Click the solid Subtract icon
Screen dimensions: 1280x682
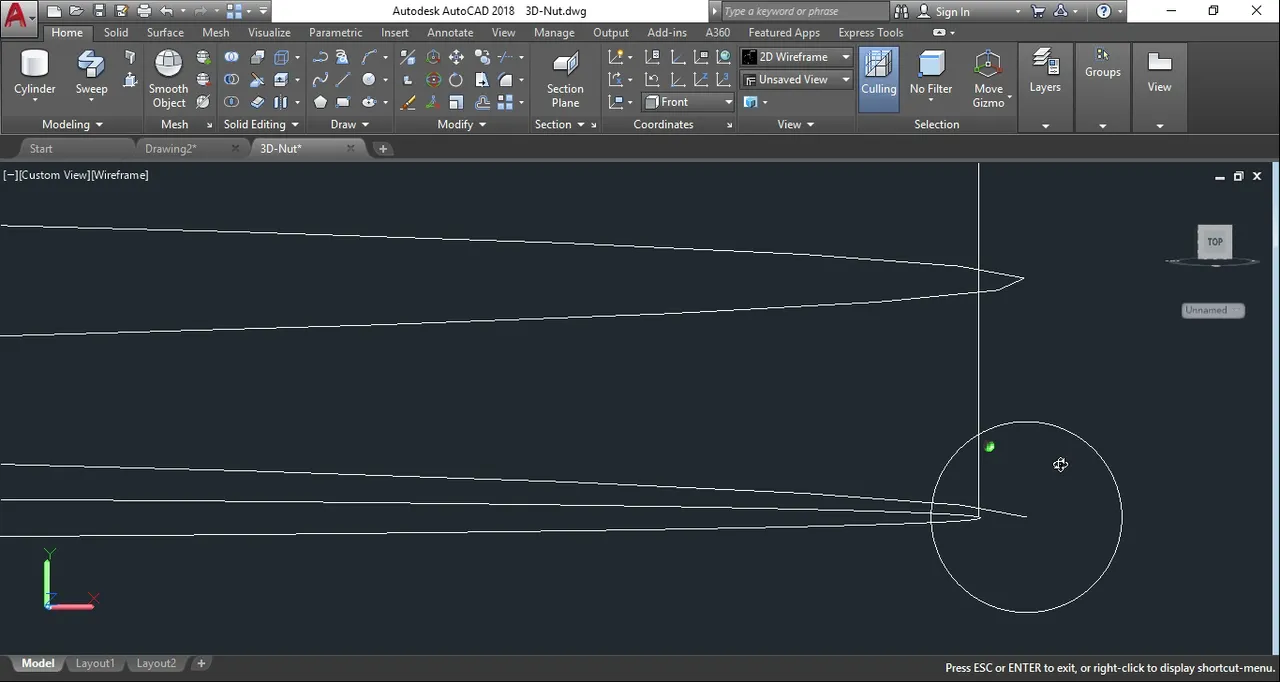231,80
